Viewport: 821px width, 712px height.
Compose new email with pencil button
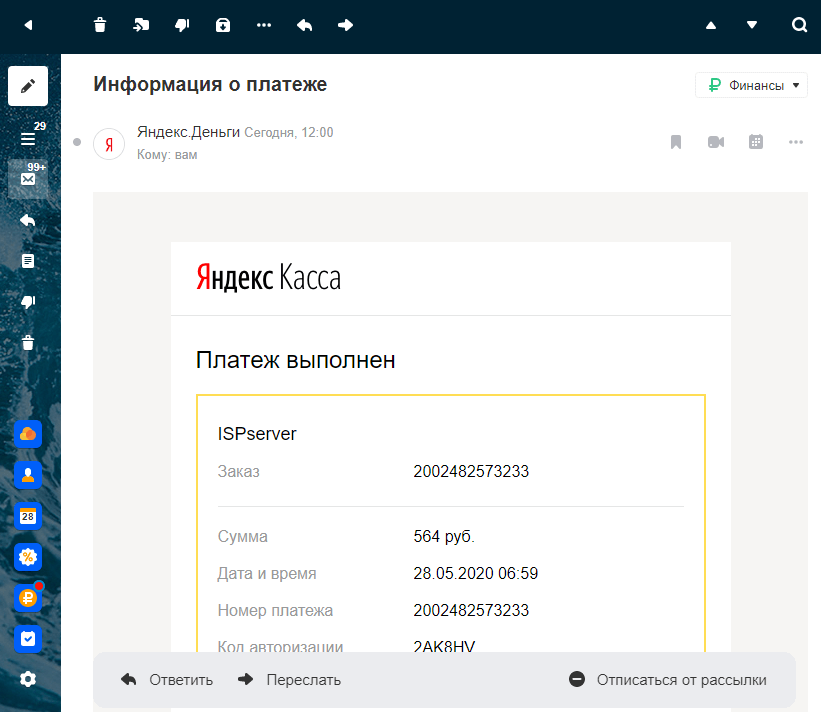(x=28, y=86)
